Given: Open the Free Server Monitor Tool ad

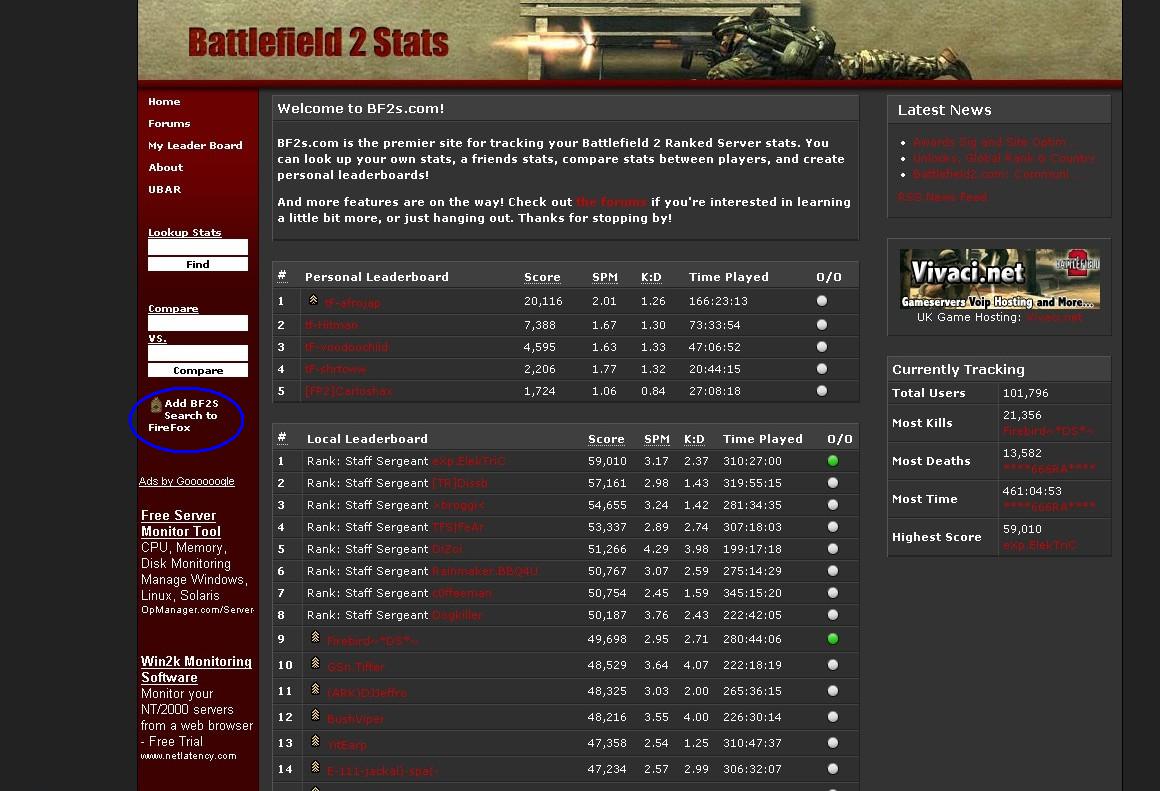Looking at the screenshot, I should coord(181,523).
